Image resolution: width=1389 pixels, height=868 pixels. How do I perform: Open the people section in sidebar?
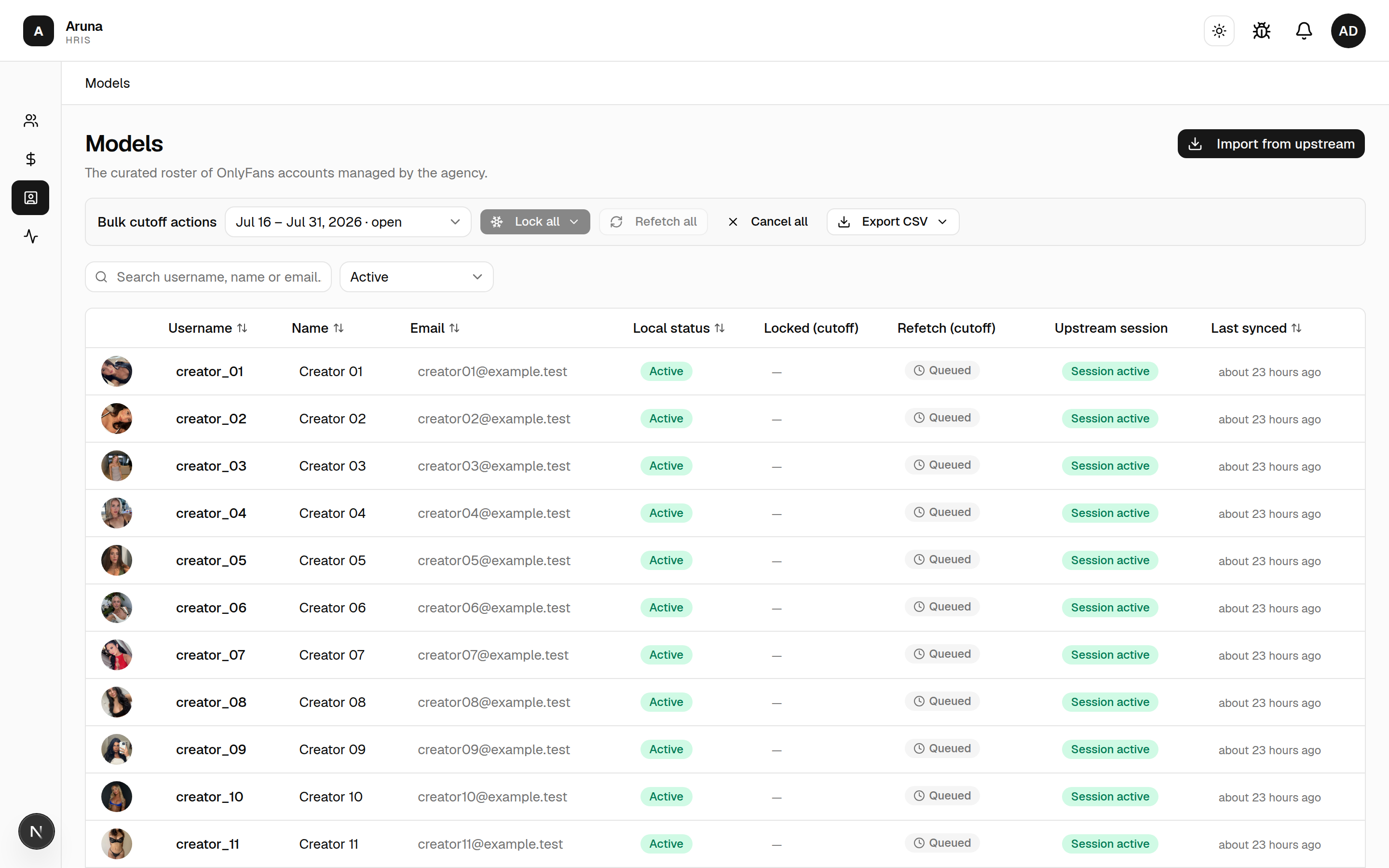point(30,121)
